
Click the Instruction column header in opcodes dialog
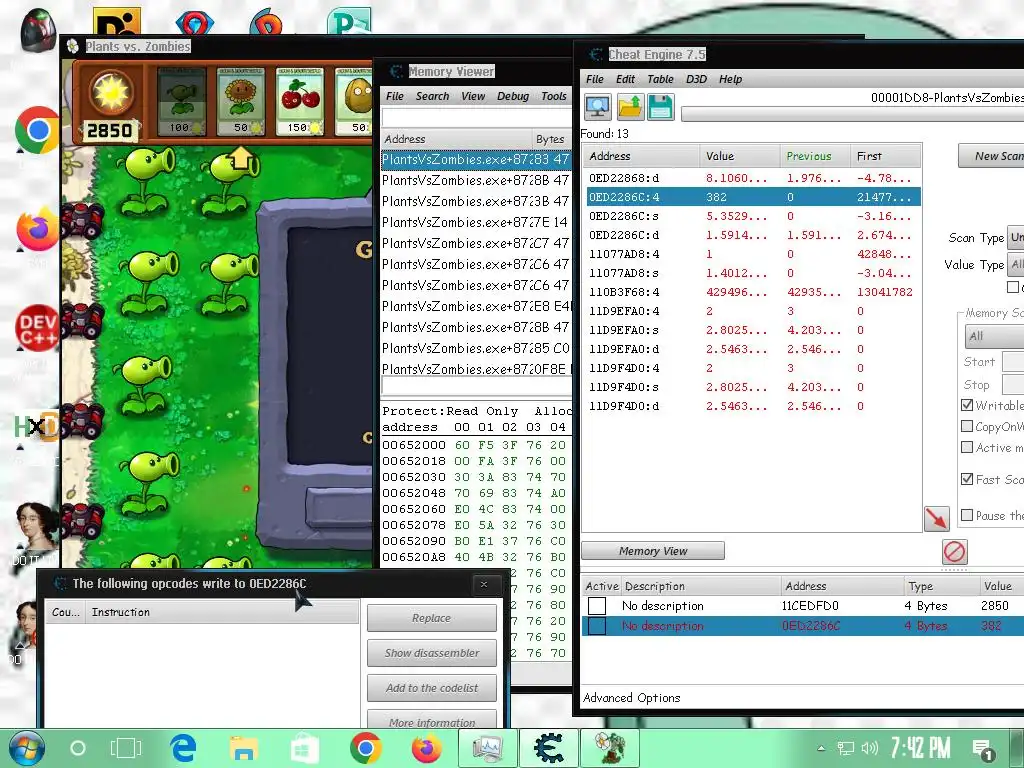pyautogui.click(x=222, y=612)
